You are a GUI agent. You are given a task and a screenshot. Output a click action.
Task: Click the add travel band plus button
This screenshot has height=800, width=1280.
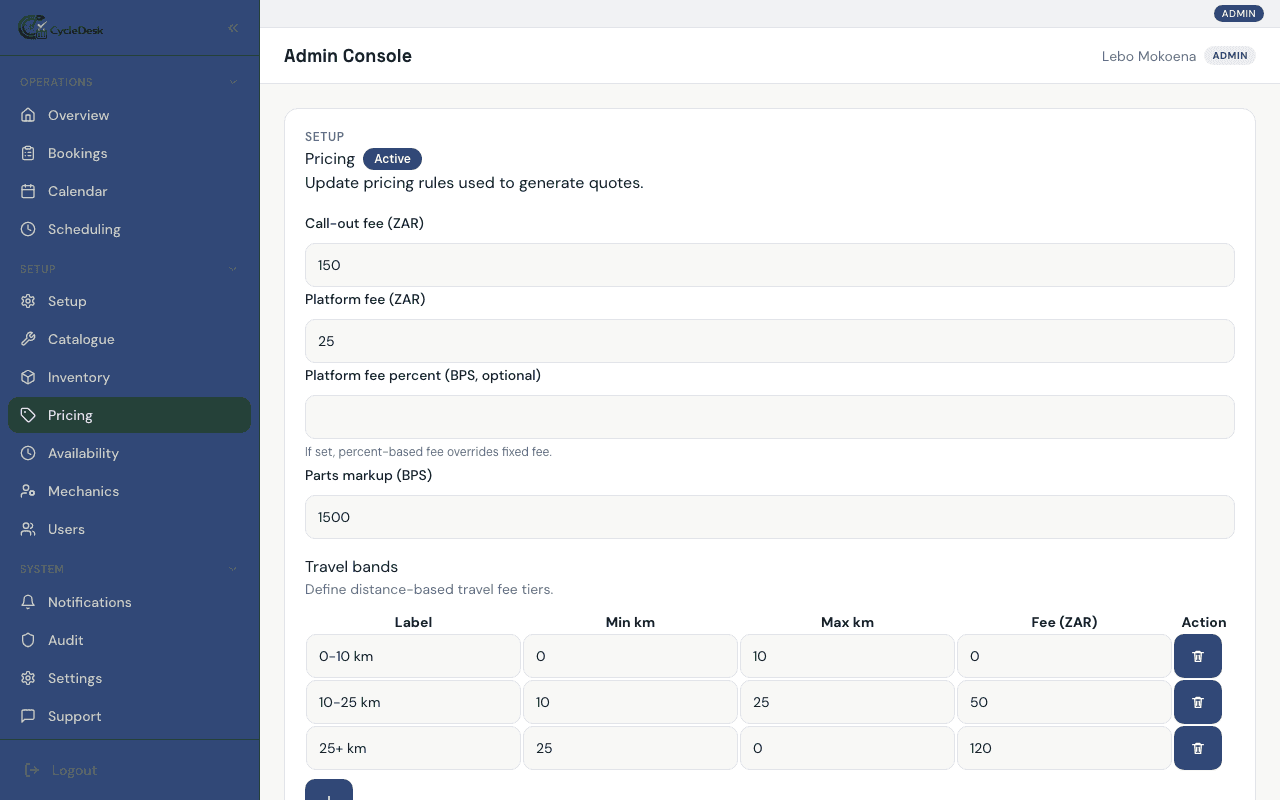pyautogui.click(x=329, y=793)
